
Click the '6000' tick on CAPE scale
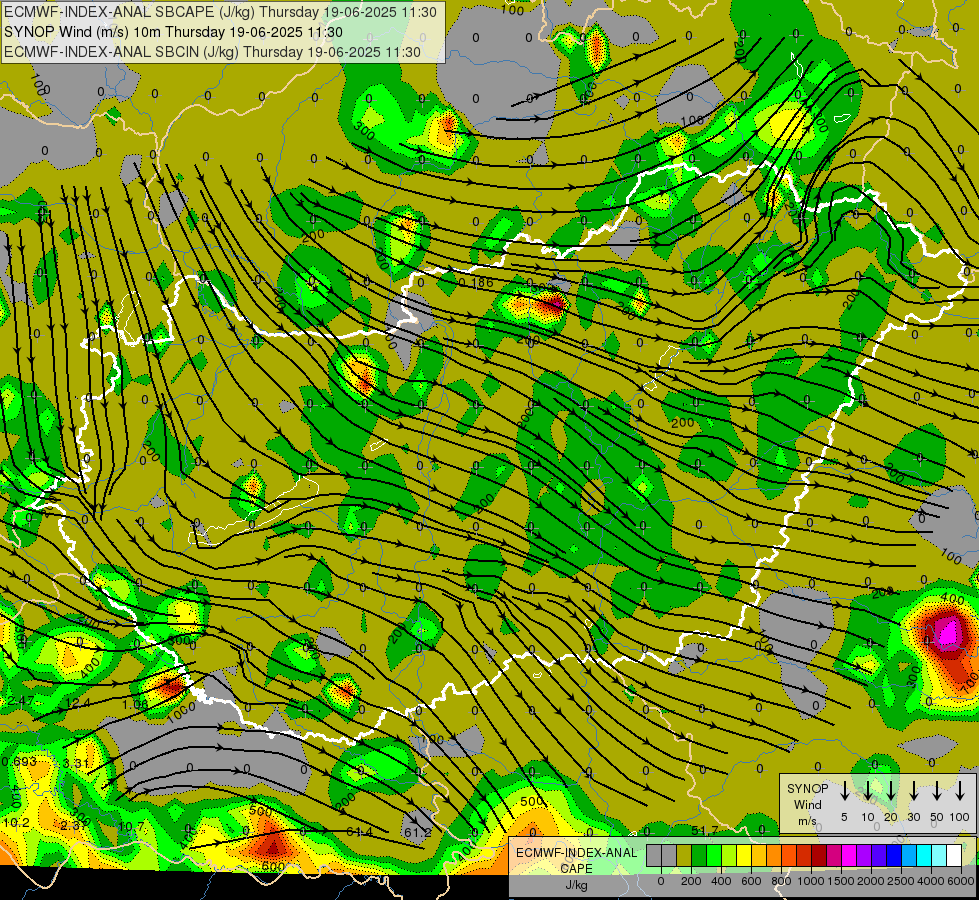960,881
